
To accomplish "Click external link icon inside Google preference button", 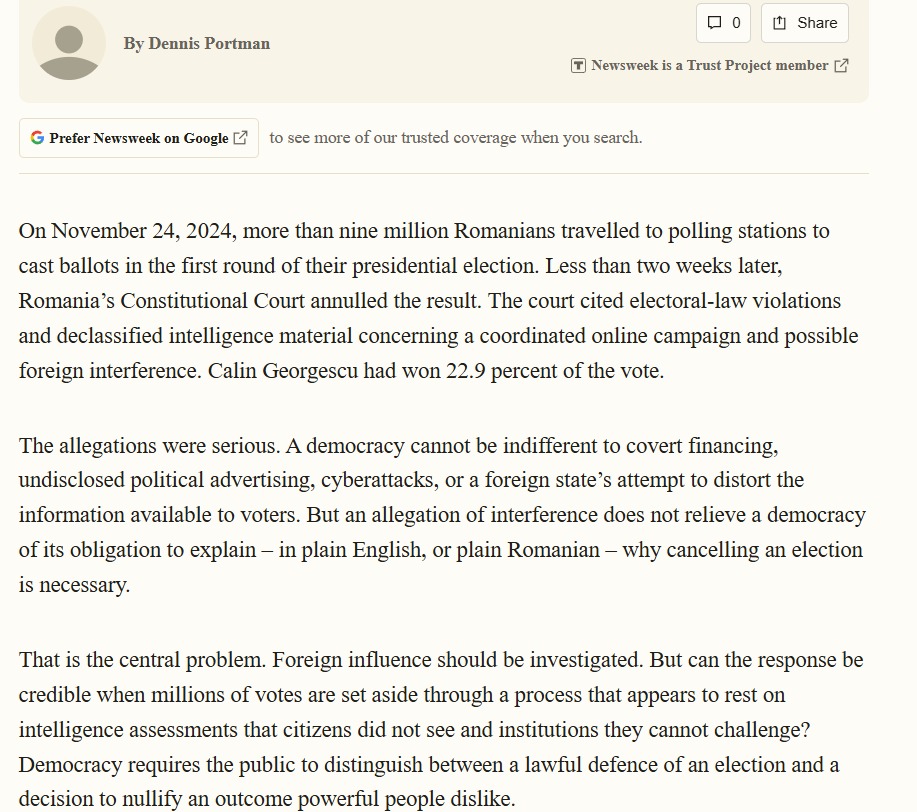I will coord(240,137).
